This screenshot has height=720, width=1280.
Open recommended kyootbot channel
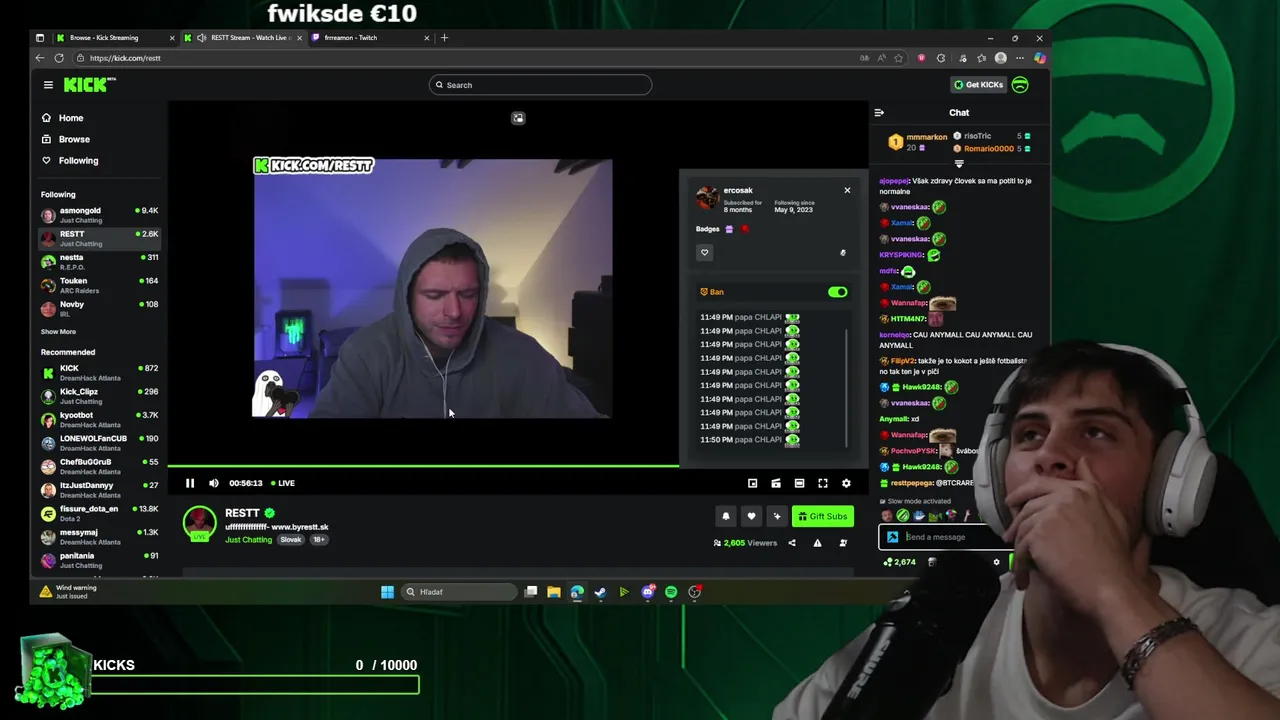tap(99, 419)
